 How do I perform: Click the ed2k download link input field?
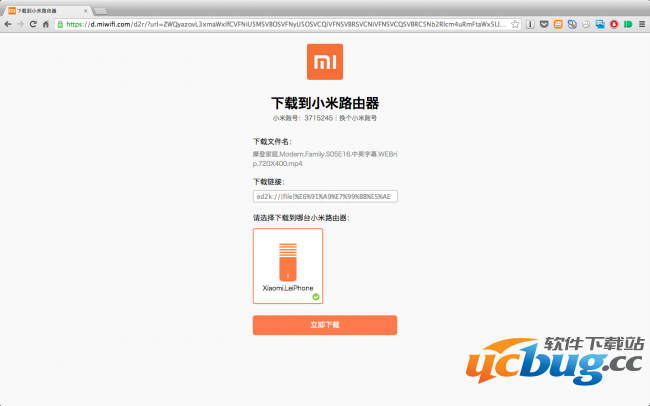[x=325, y=196]
